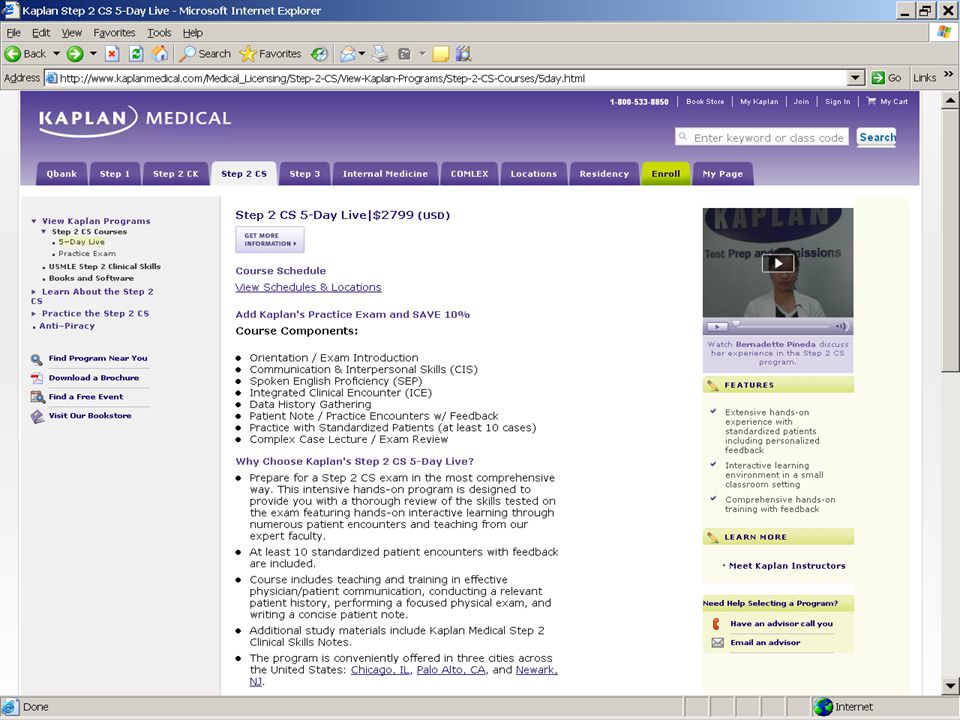Stop loading with the red X icon

[x=112, y=54]
